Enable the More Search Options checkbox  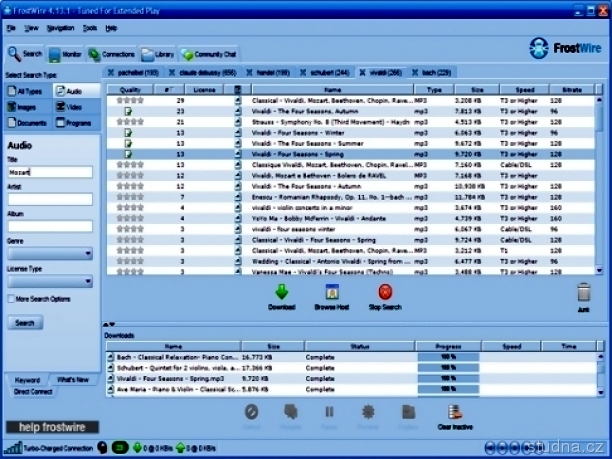tap(11, 299)
